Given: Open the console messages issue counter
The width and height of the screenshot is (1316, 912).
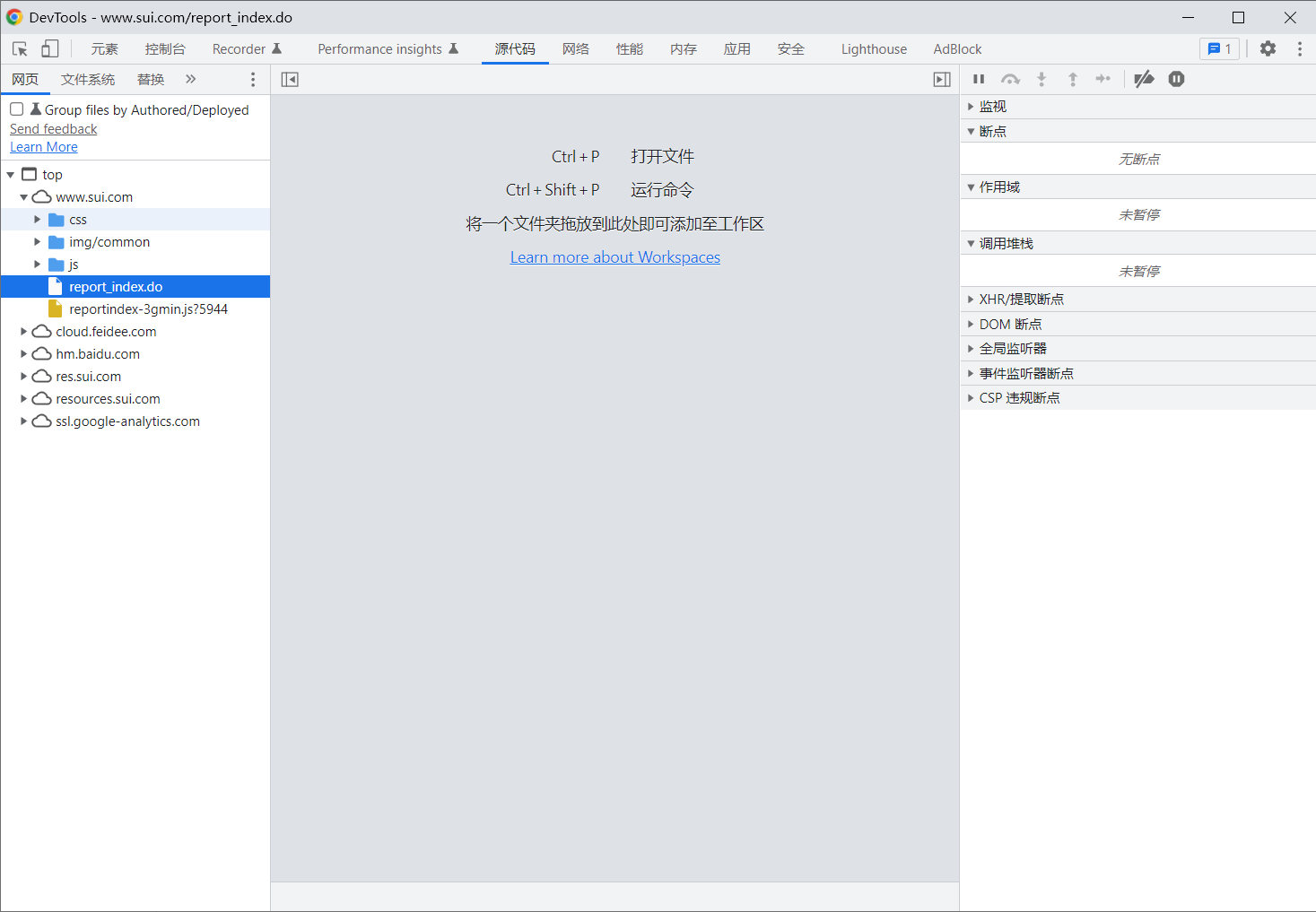Looking at the screenshot, I should pos(1219,49).
